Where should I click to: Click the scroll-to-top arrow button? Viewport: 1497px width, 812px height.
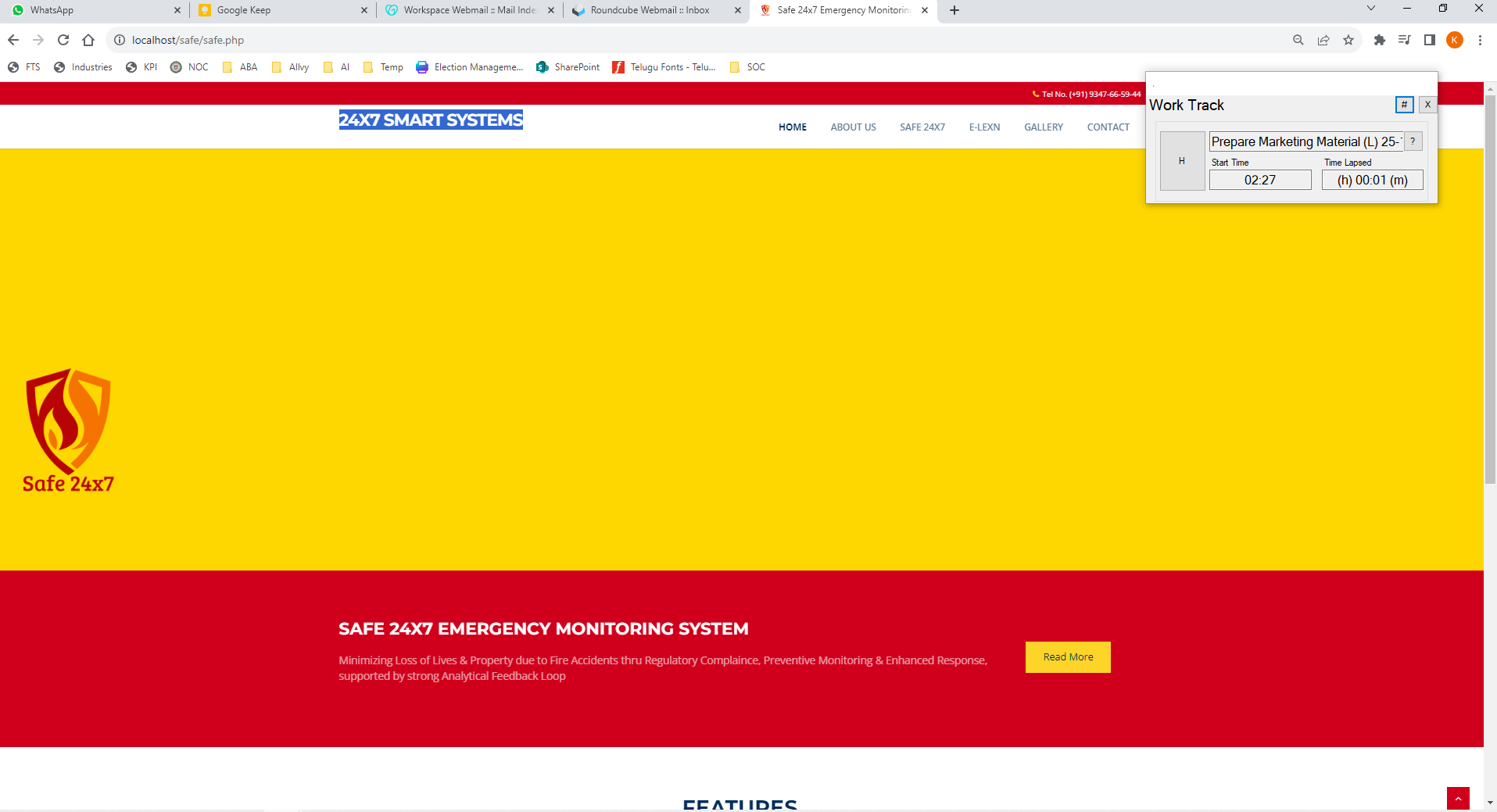coord(1458,798)
